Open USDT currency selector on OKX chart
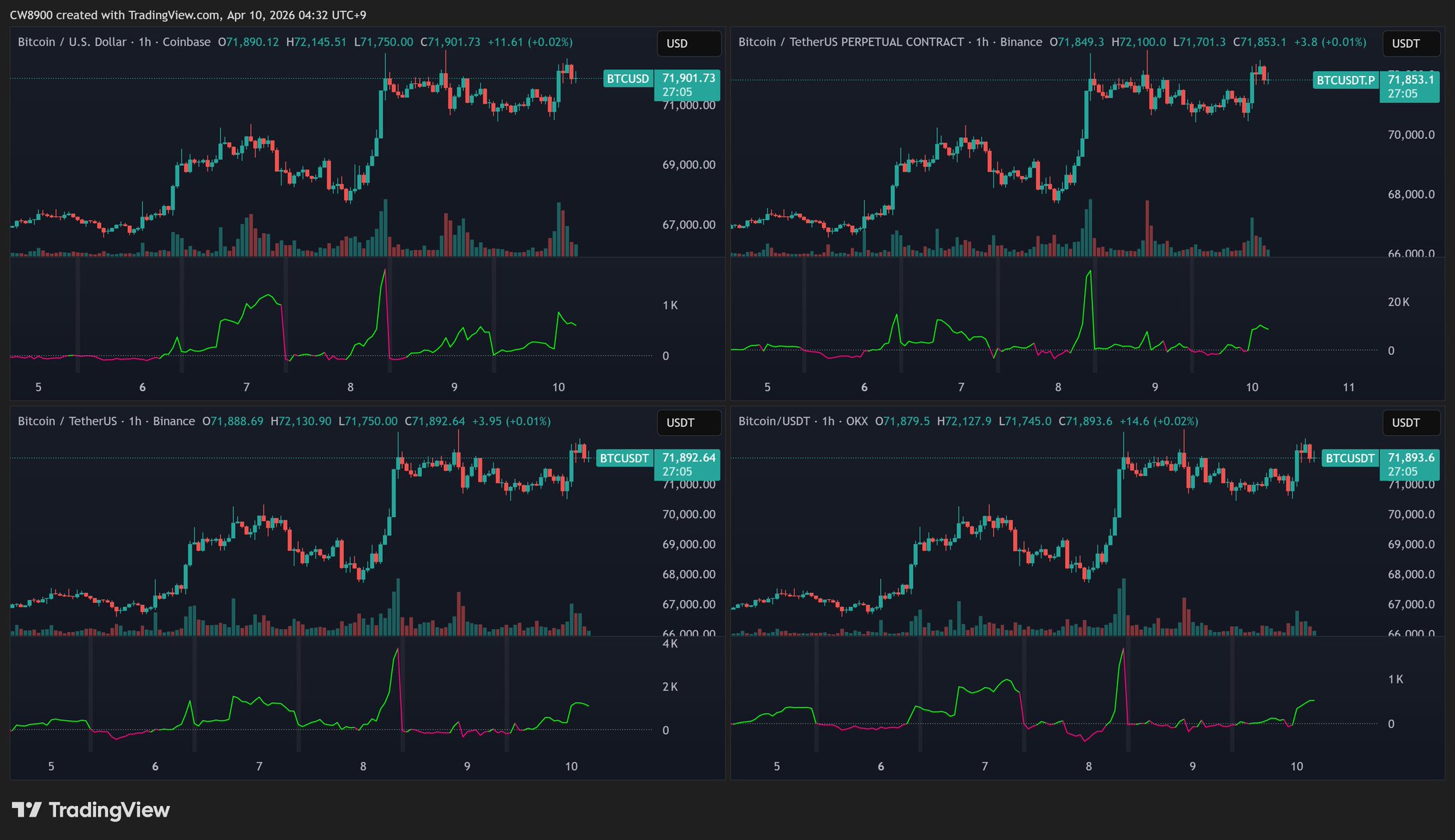 click(x=1410, y=422)
